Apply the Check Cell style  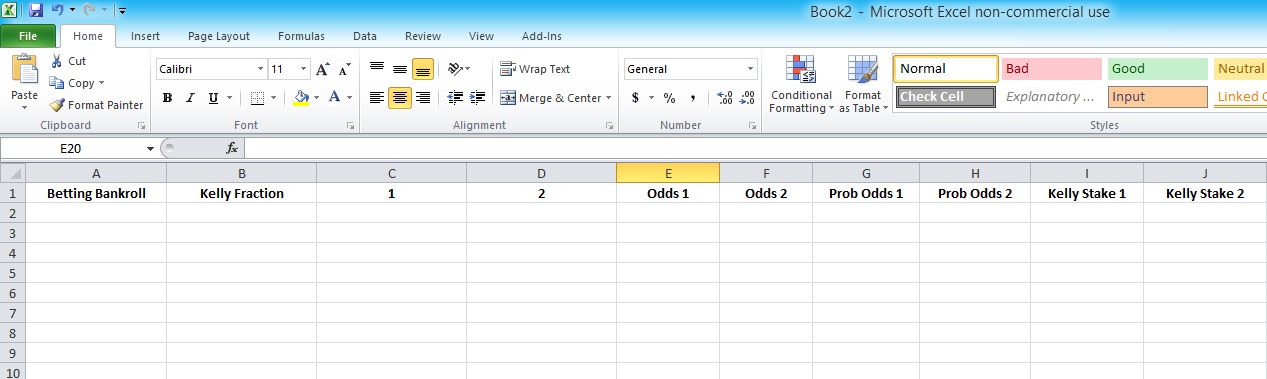point(946,97)
